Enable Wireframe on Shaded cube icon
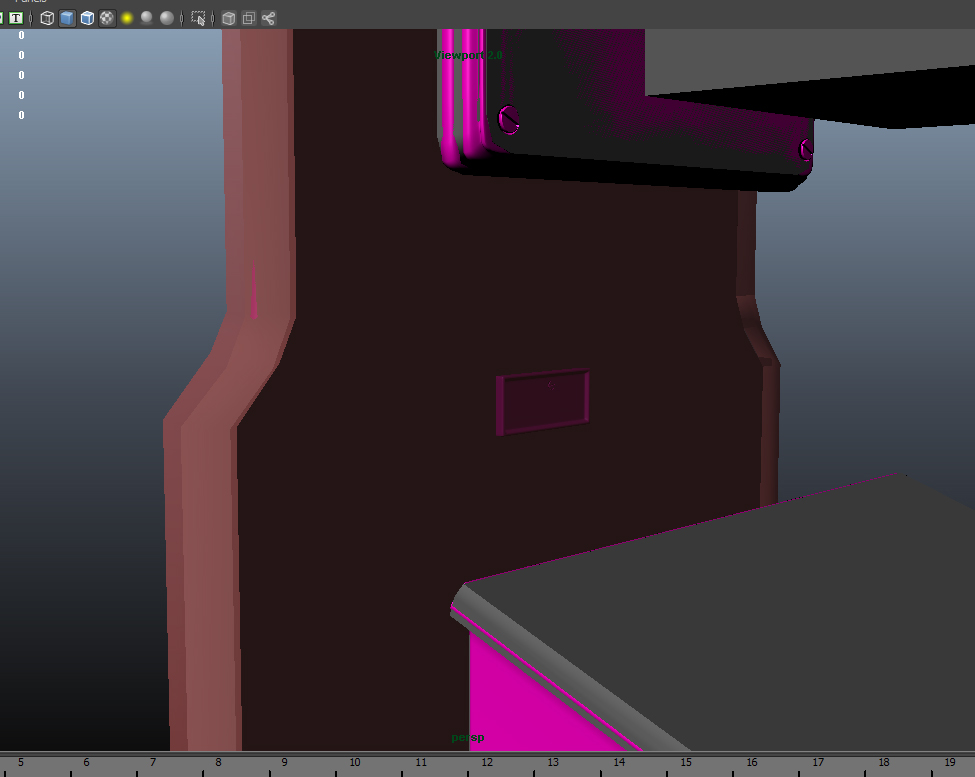 click(87, 18)
